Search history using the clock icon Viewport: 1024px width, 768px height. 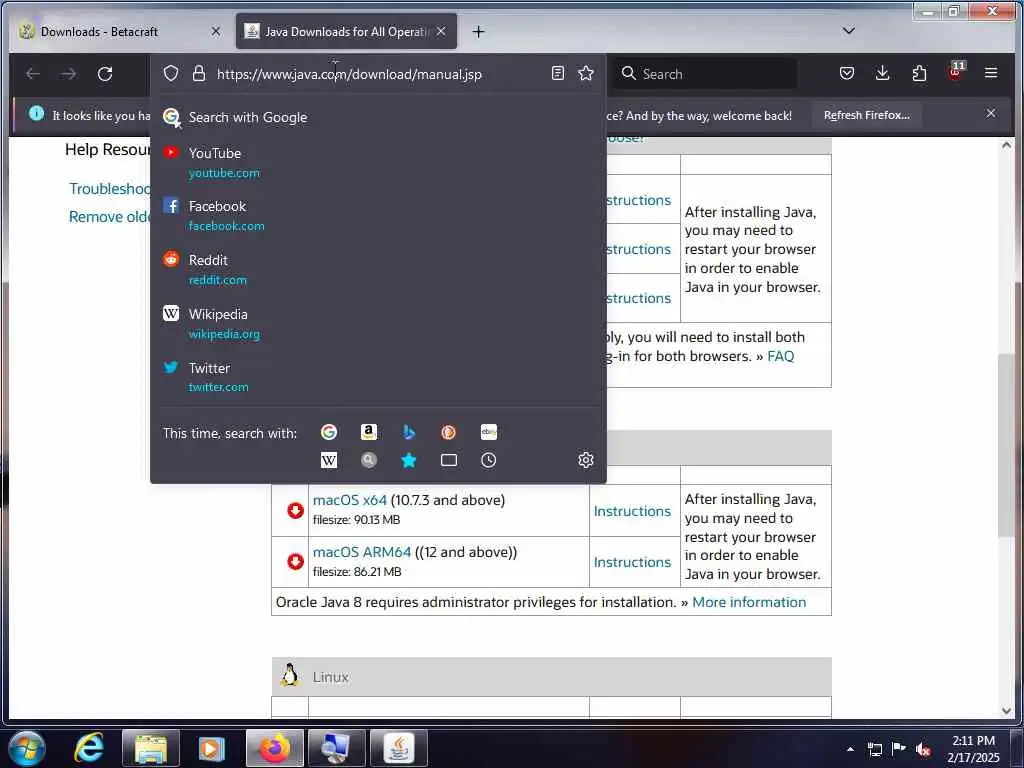[488, 460]
